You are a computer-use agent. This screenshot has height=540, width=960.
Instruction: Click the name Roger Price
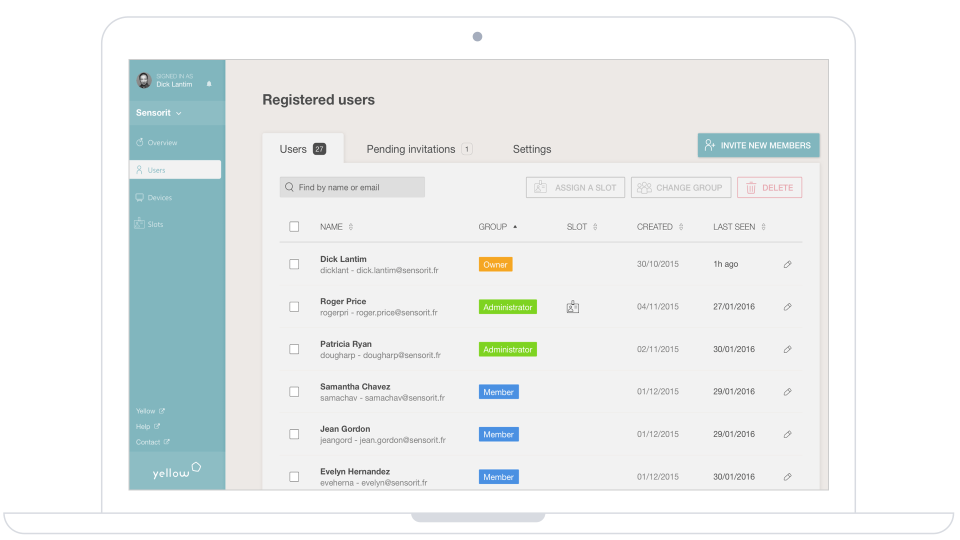pos(343,301)
